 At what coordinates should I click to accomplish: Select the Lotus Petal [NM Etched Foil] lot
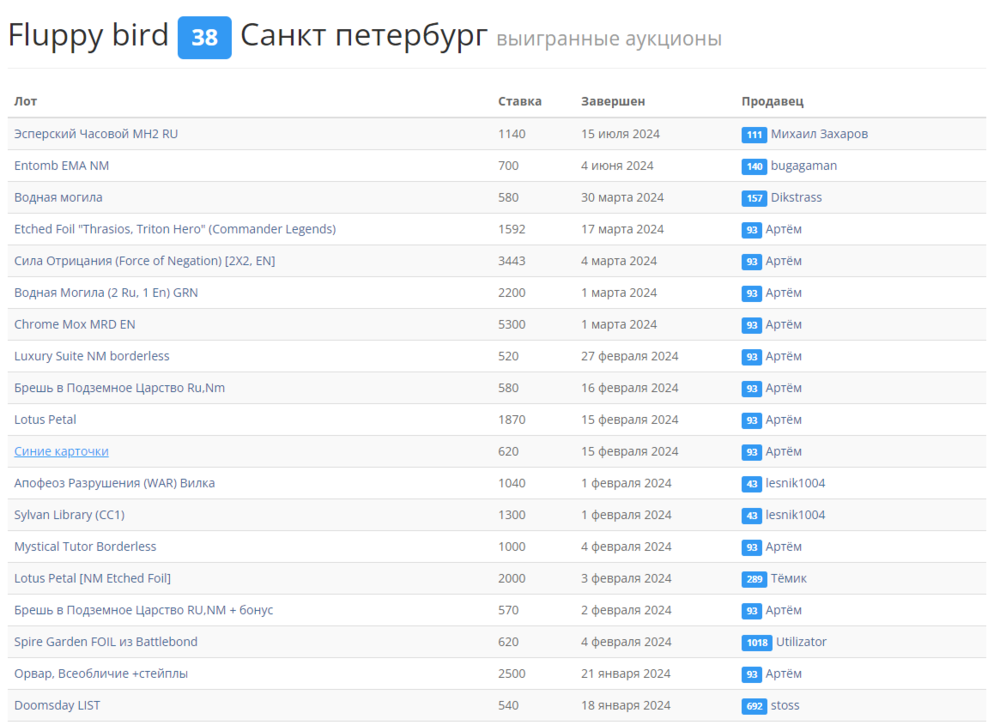[92, 578]
